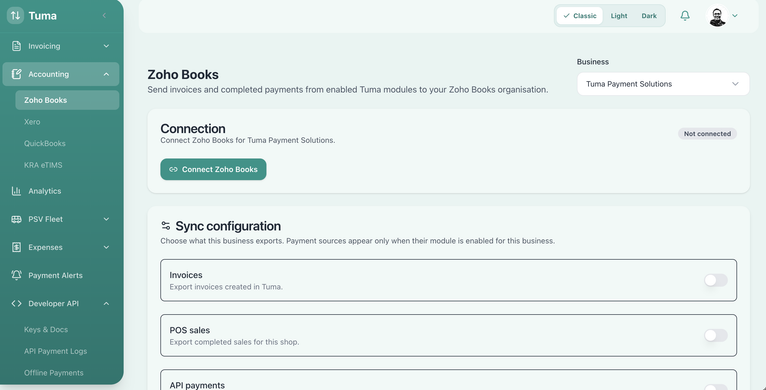This screenshot has height=390, width=766.
Task: Open the Business selector dropdown
Action: click(663, 84)
